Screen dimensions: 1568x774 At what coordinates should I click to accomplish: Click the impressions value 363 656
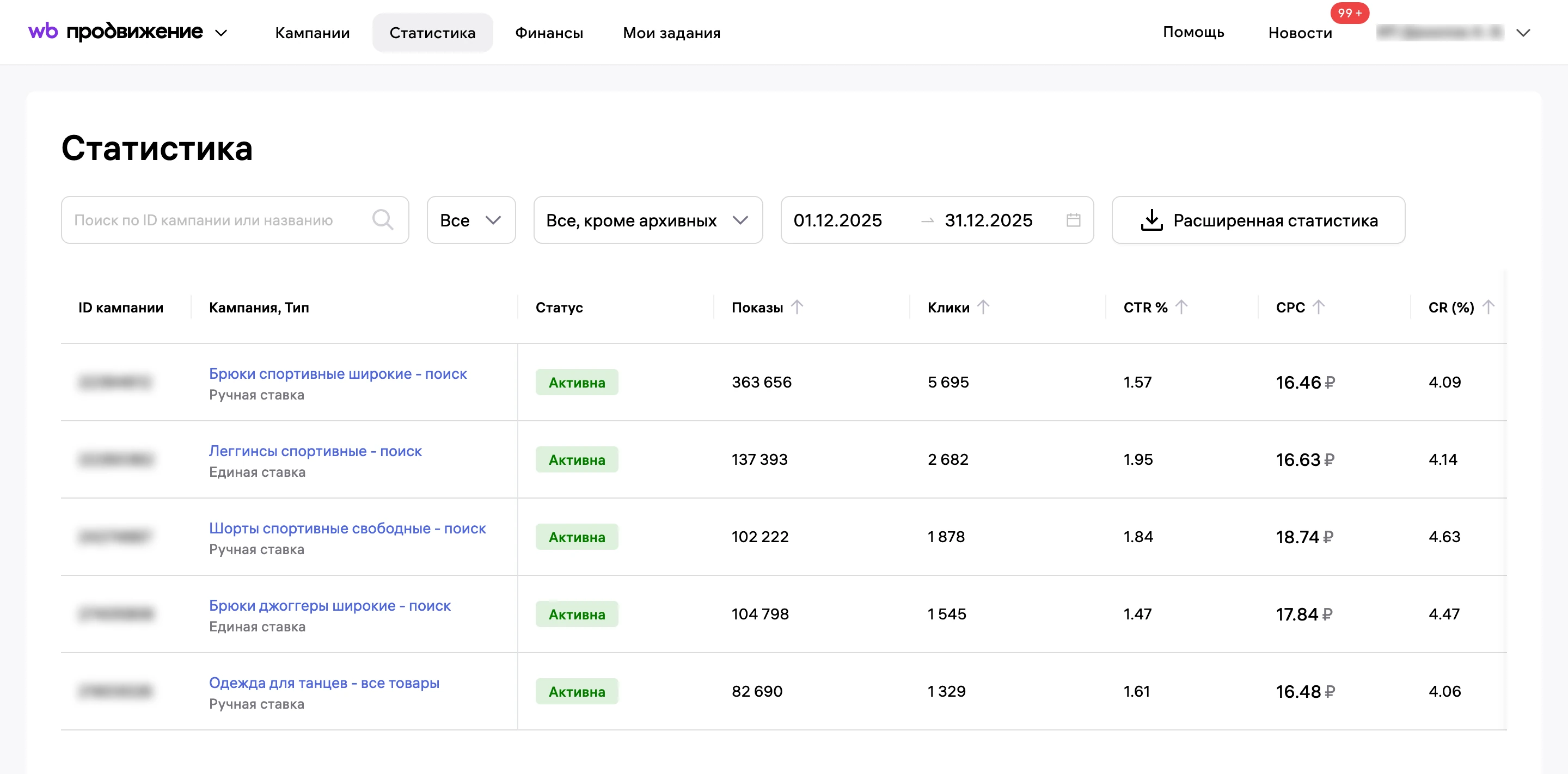click(761, 382)
